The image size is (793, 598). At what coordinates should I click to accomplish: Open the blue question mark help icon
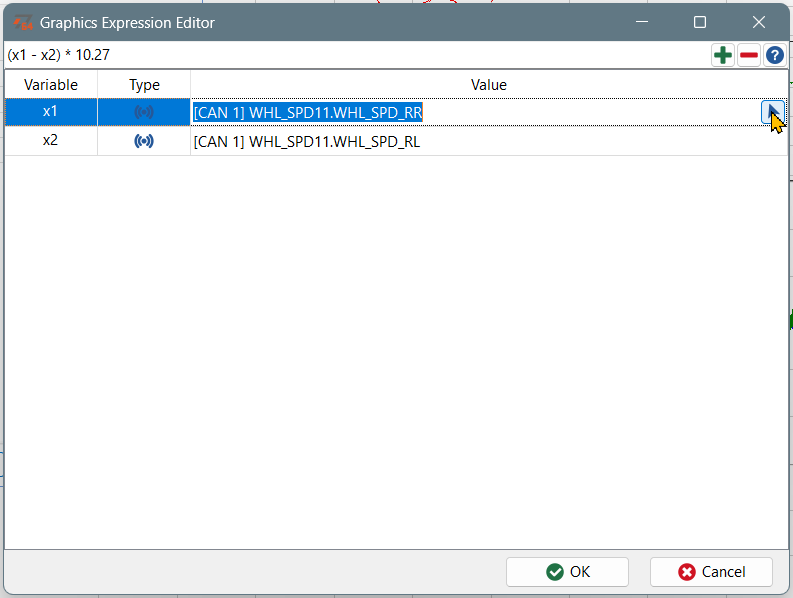tap(775, 55)
